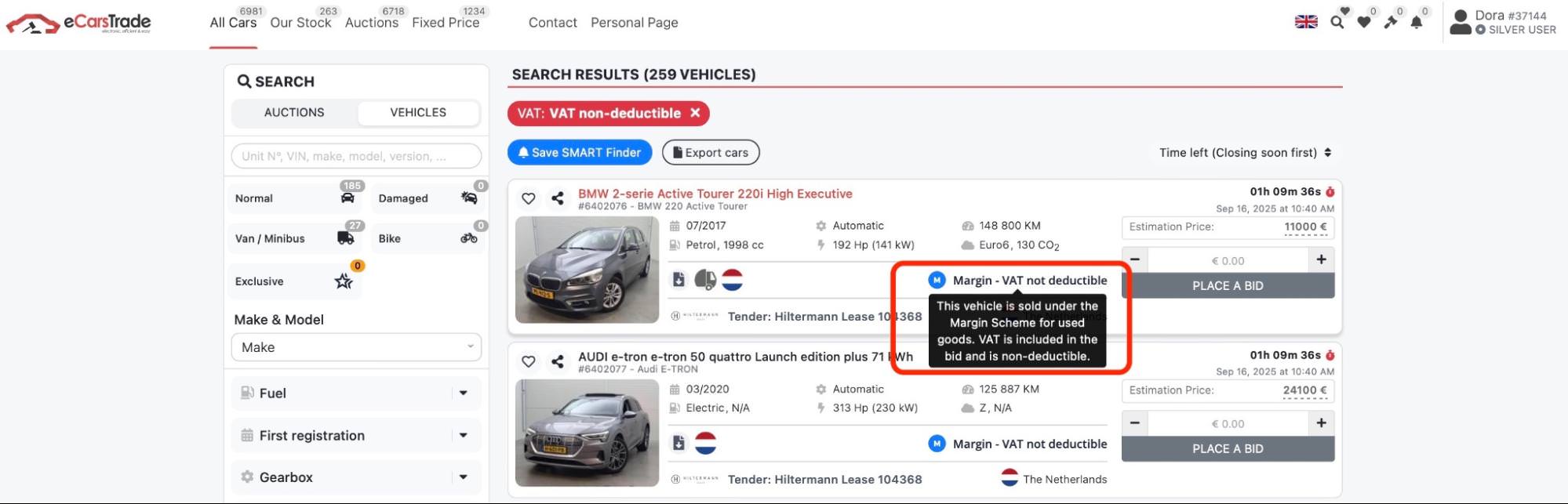Toggle the Exclusive vehicles filter

(294, 281)
